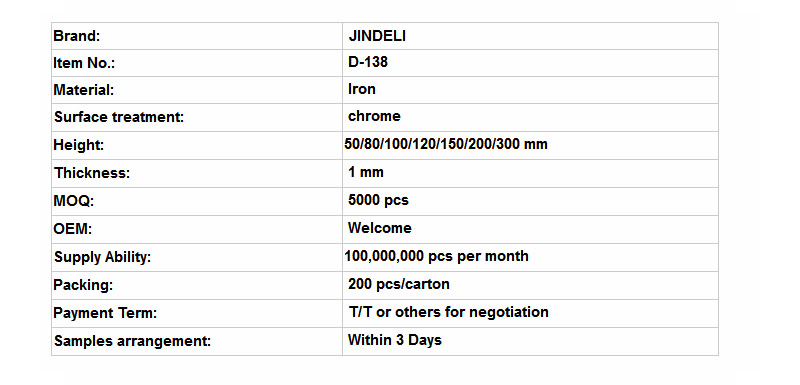This screenshot has width=800, height=385.
Task: Click the Material: label
Action: pyautogui.click(x=84, y=90)
